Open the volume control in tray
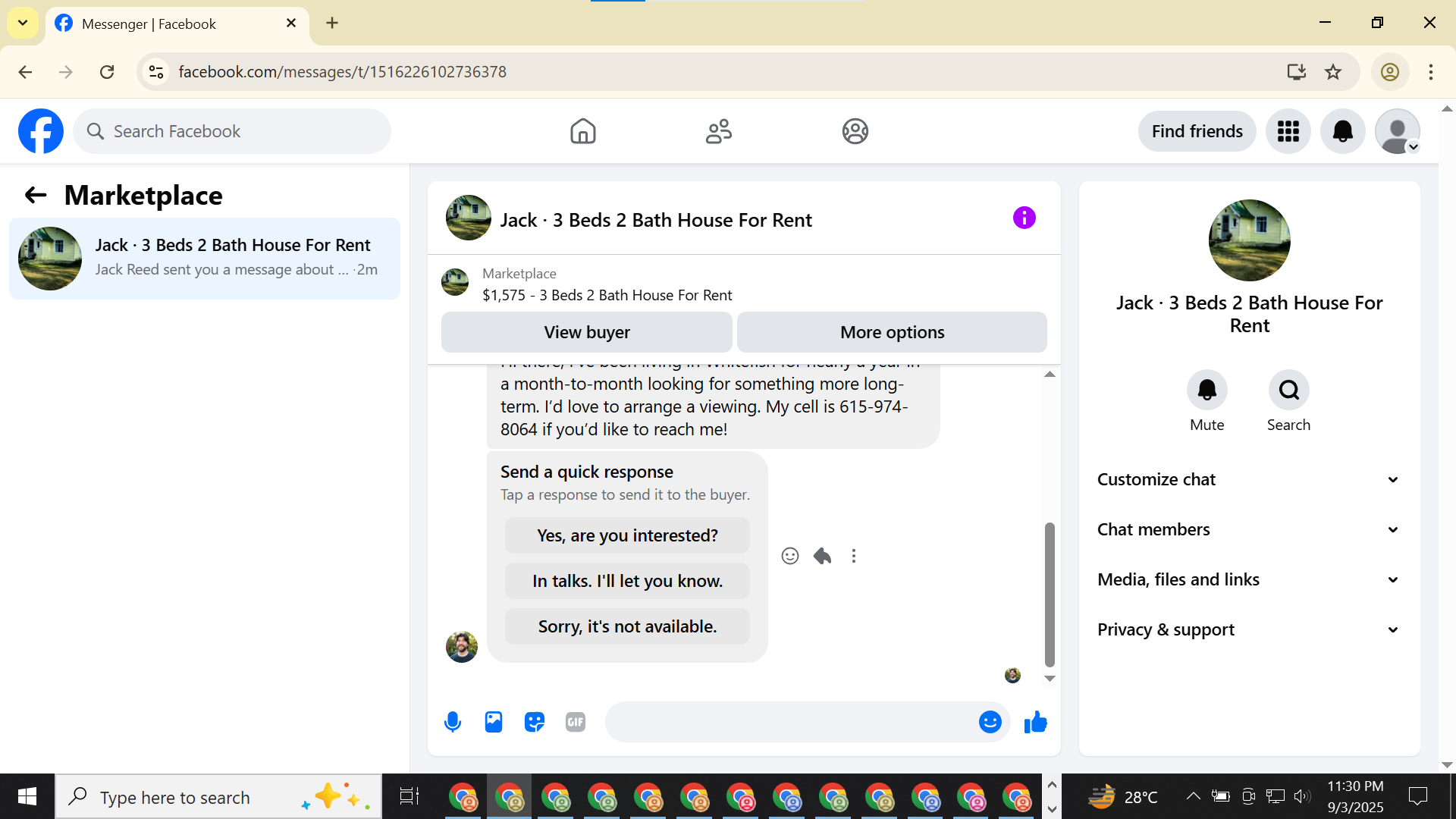The image size is (1456, 819). (x=1302, y=796)
